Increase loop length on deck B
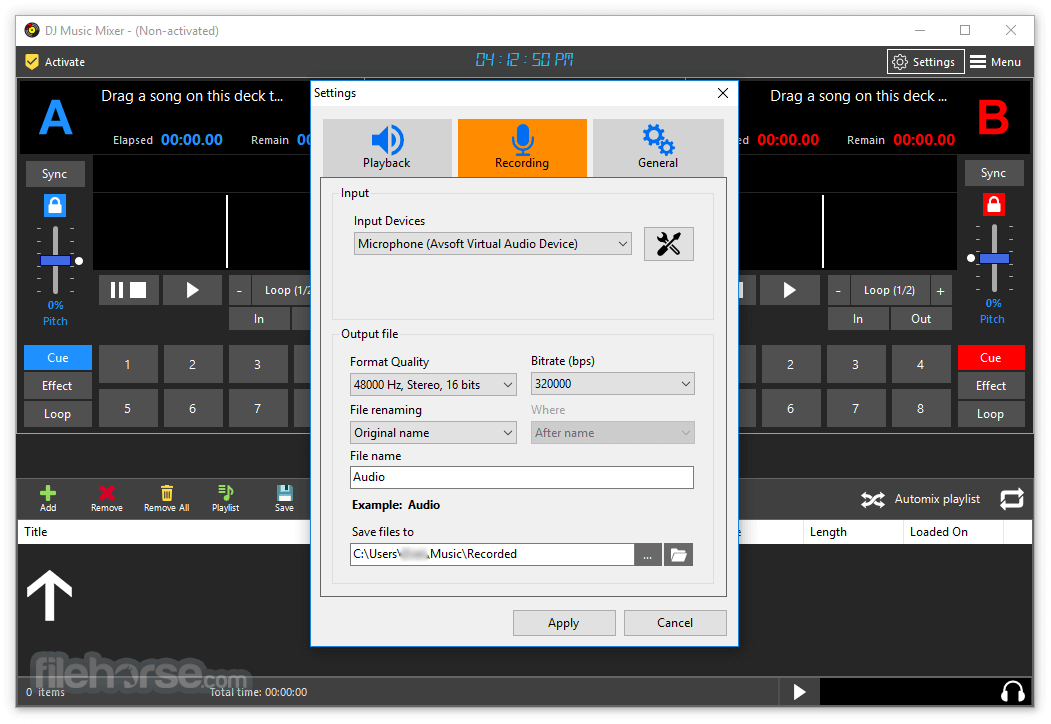The width and height of the screenshot is (1051, 724). coord(940,290)
